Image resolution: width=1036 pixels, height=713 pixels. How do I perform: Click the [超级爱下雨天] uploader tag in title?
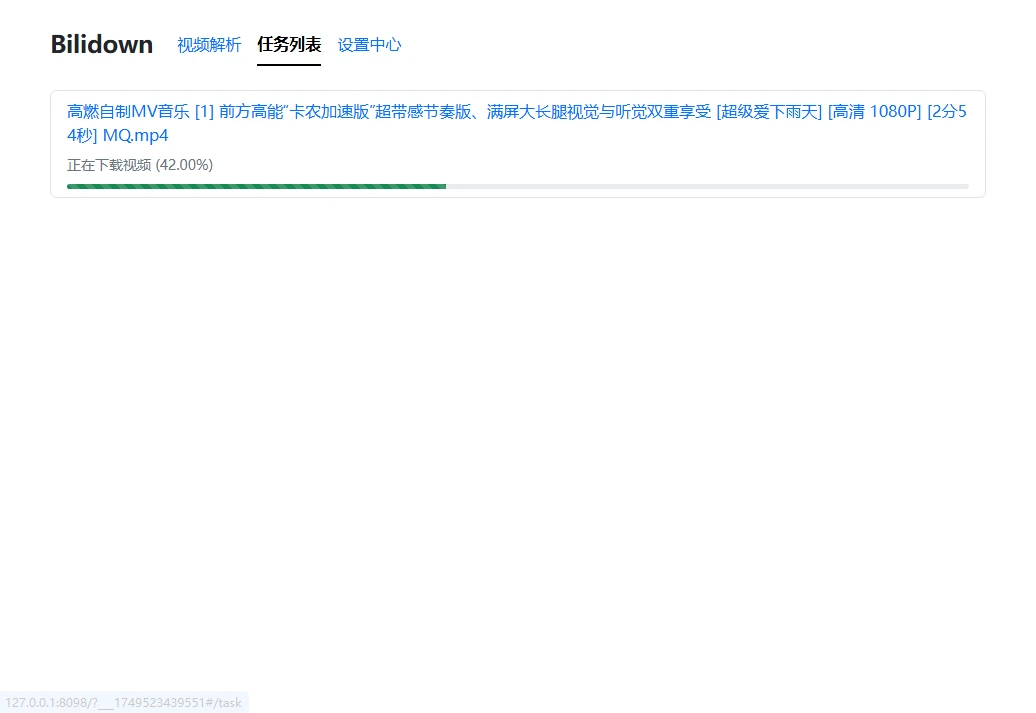point(769,111)
